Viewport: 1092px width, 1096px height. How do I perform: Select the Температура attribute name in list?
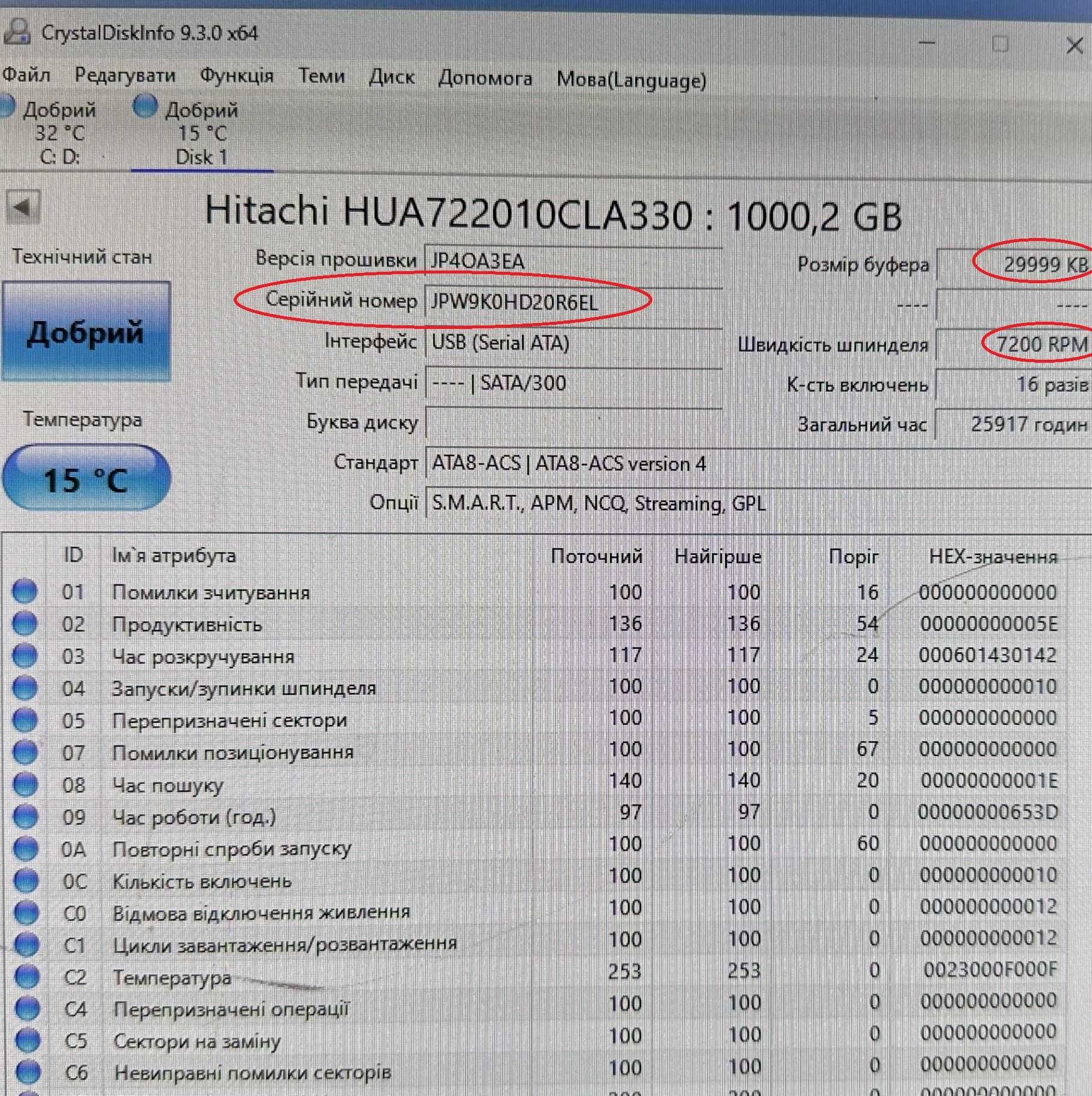[172, 977]
